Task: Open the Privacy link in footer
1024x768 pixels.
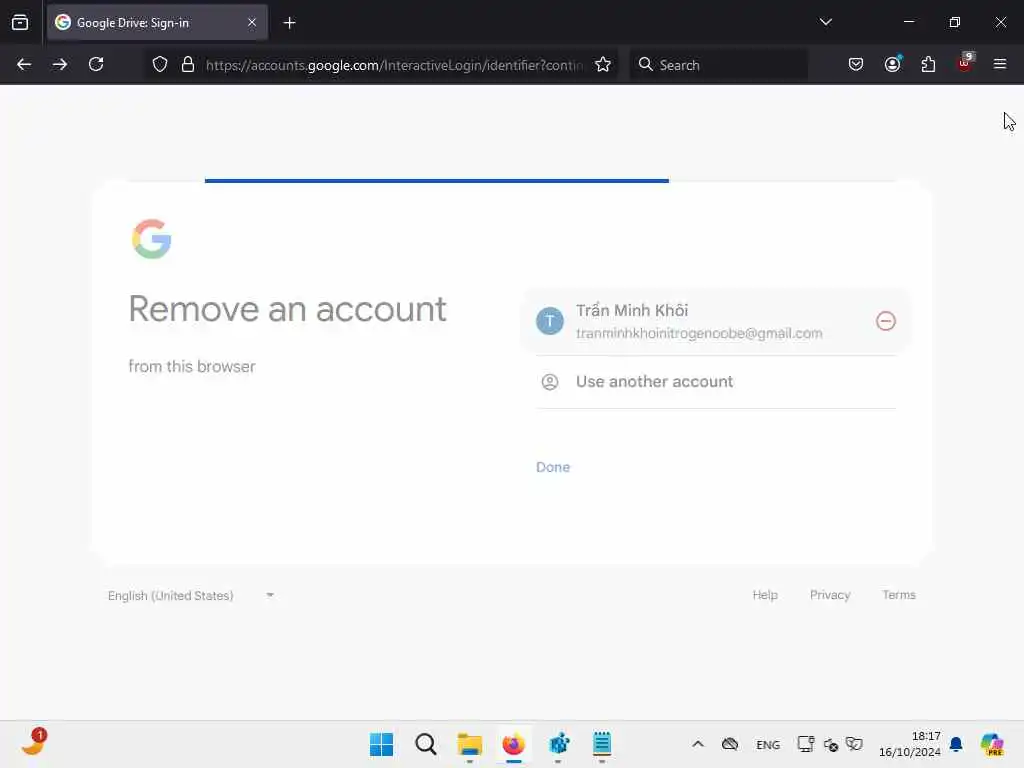Action: pos(830,595)
